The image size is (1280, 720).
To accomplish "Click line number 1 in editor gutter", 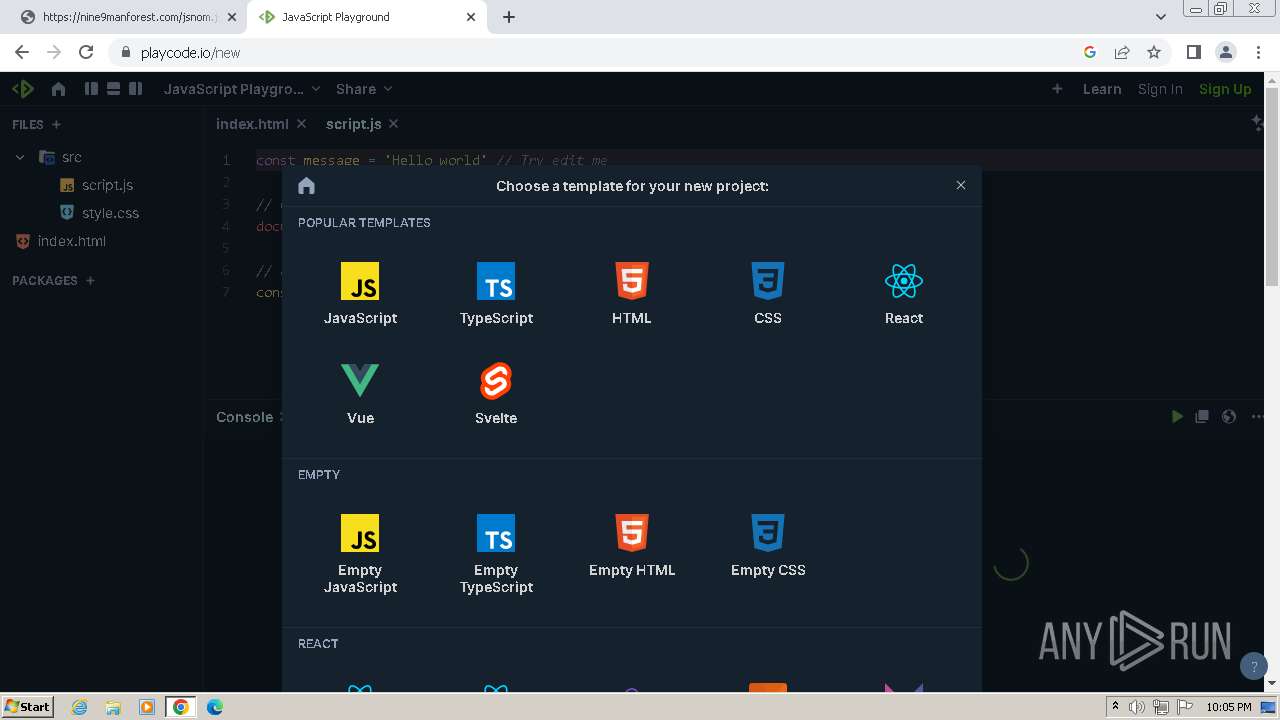I will click(226, 160).
